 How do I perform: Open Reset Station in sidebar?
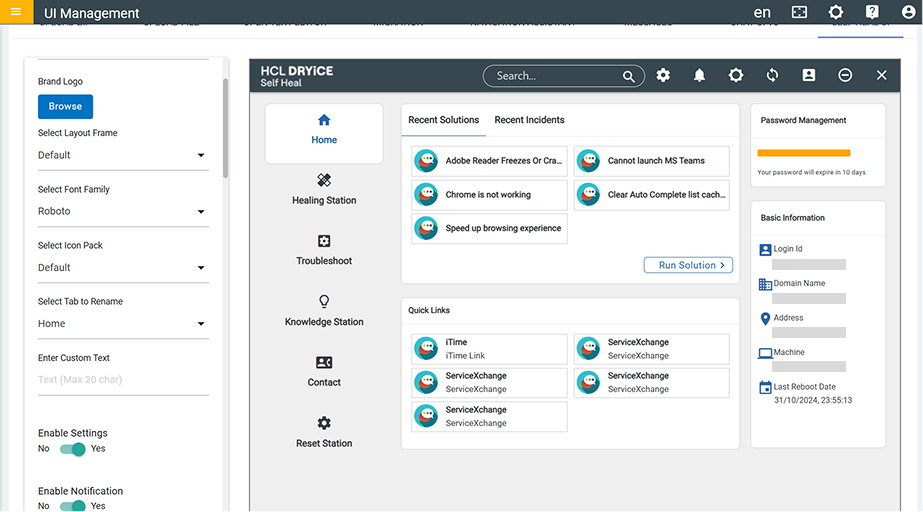[x=324, y=433]
